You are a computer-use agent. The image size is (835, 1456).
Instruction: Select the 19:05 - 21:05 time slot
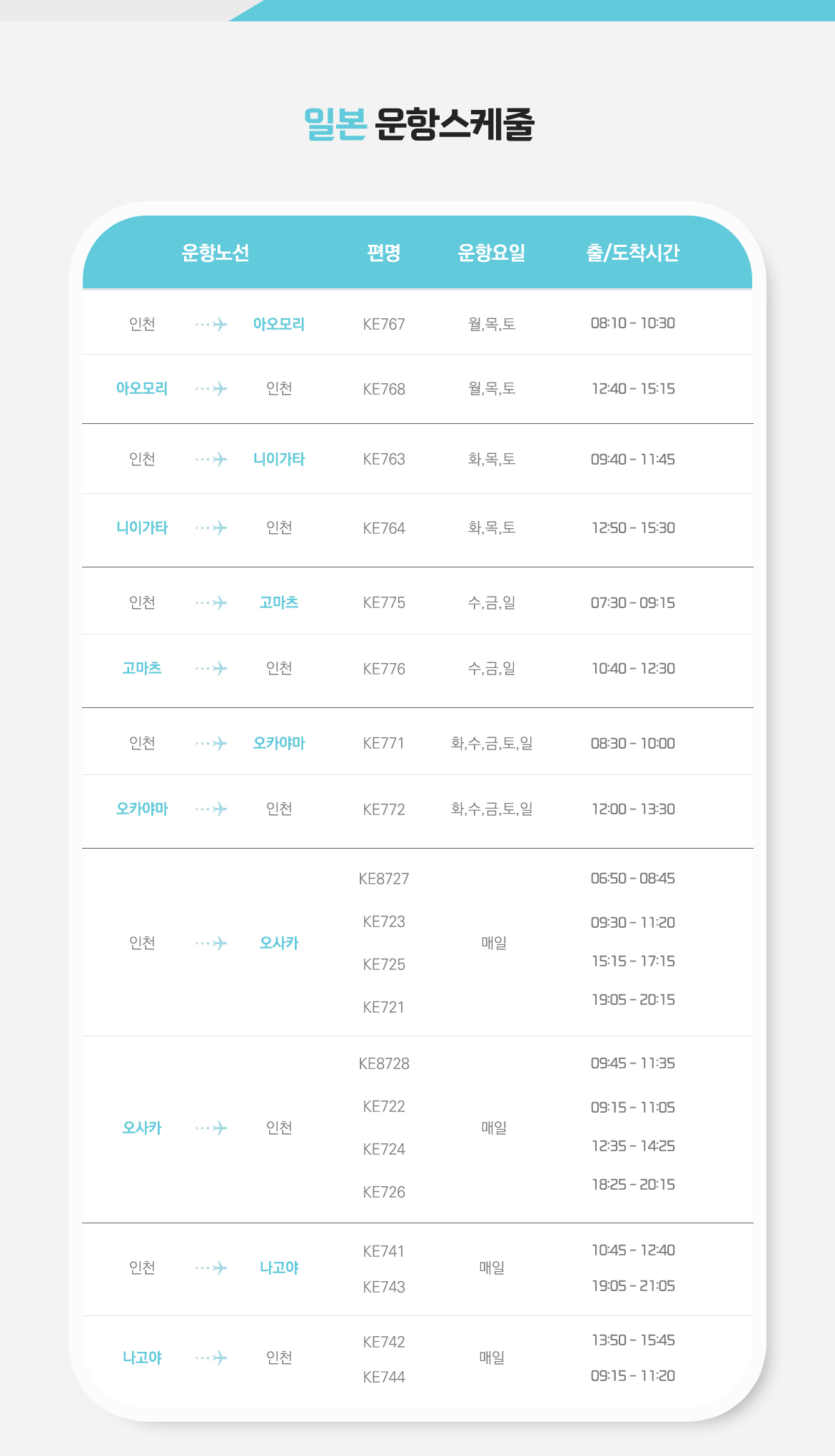(633, 1286)
